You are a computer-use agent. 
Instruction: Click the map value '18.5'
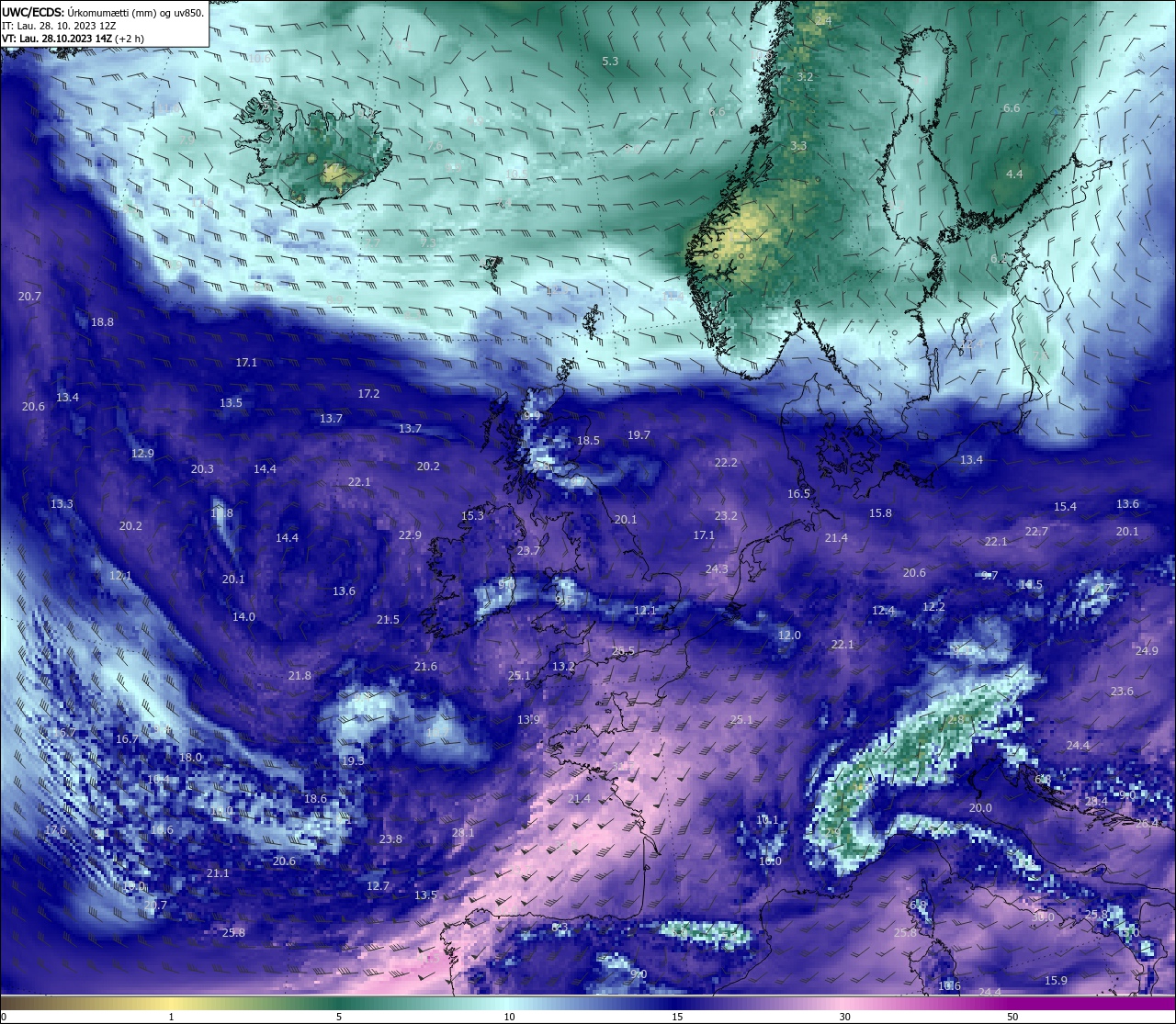point(588,441)
